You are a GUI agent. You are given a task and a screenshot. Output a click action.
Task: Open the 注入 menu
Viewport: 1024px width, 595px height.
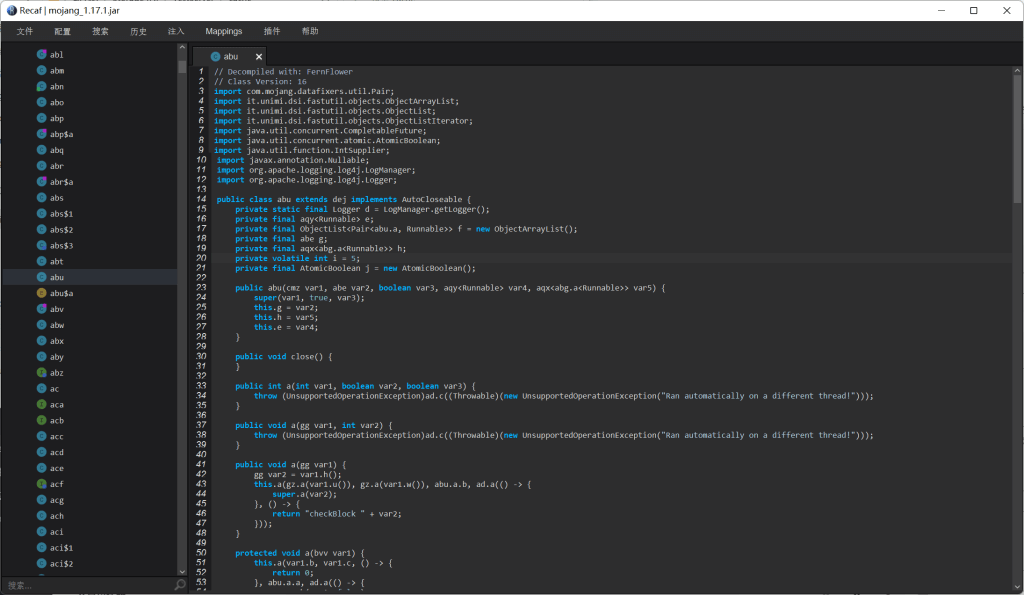click(176, 31)
